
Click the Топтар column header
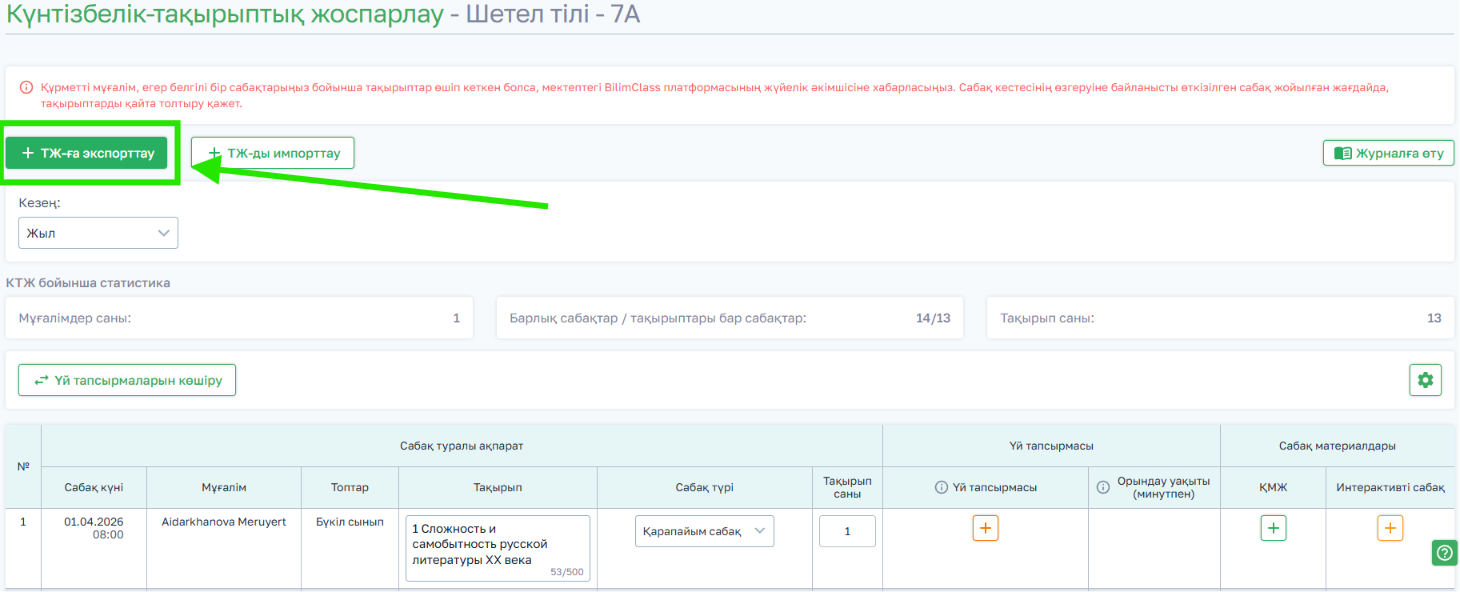(x=350, y=488)
